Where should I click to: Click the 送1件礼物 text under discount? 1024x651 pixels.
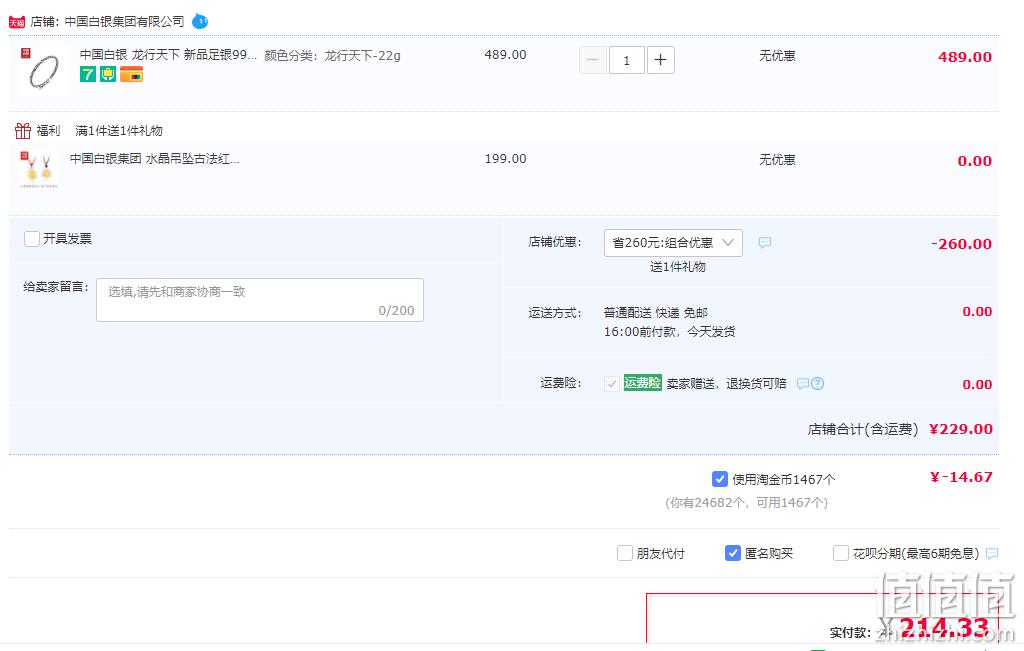pyautogui.click(x=678, y=266)
